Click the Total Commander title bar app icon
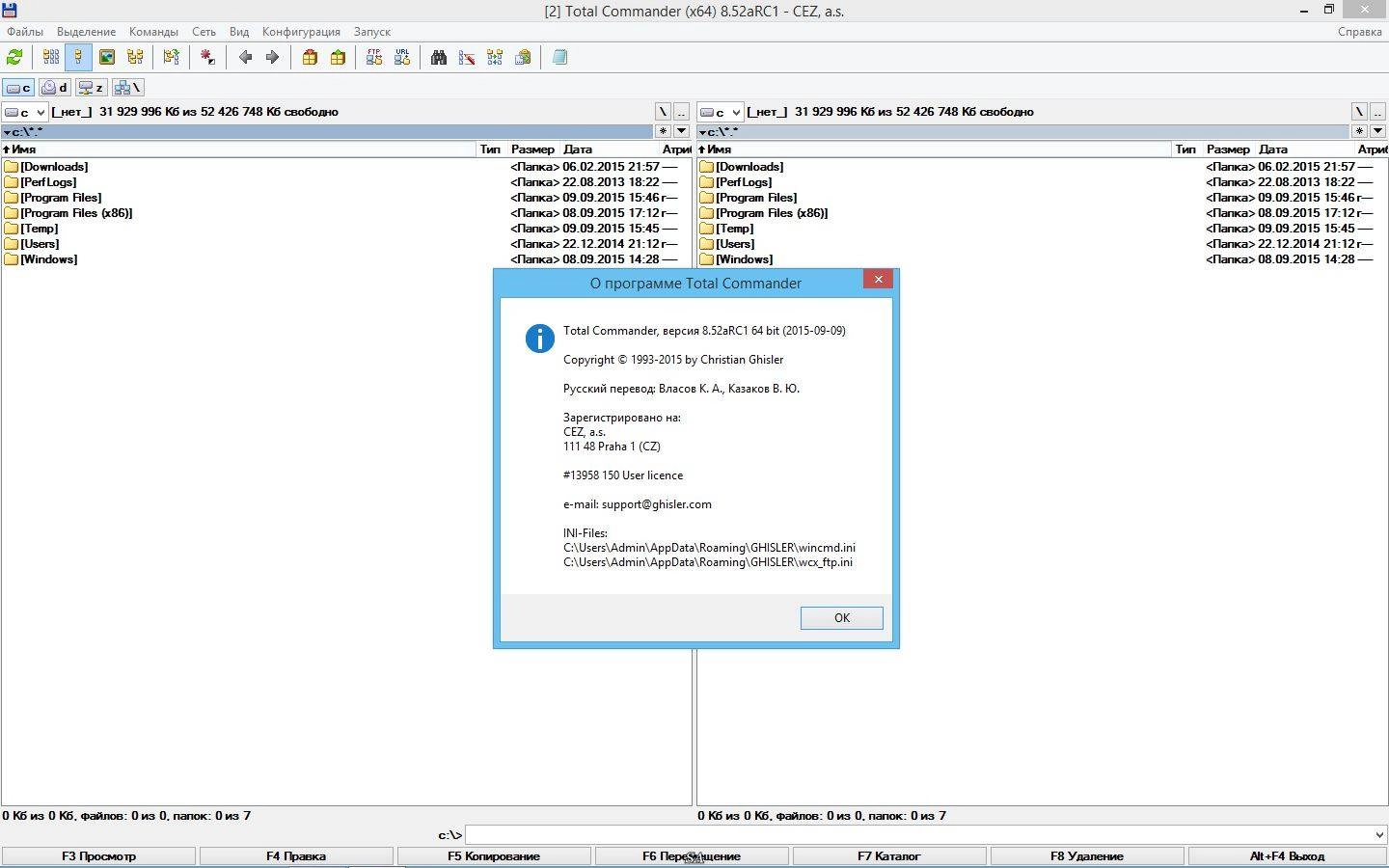The width and height of the screenshot is (1389, 868). click(x=10, y=11)
